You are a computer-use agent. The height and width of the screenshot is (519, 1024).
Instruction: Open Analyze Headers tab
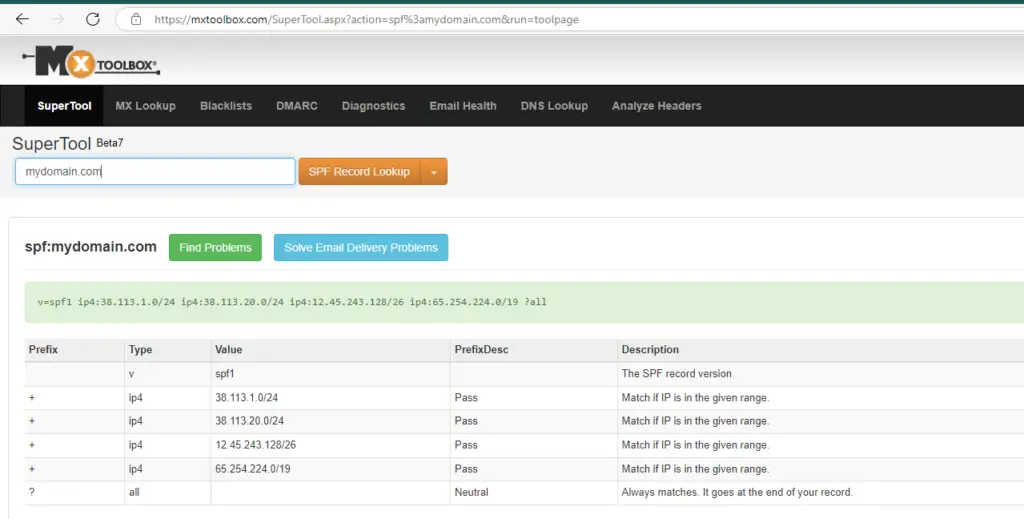(656, 106)
